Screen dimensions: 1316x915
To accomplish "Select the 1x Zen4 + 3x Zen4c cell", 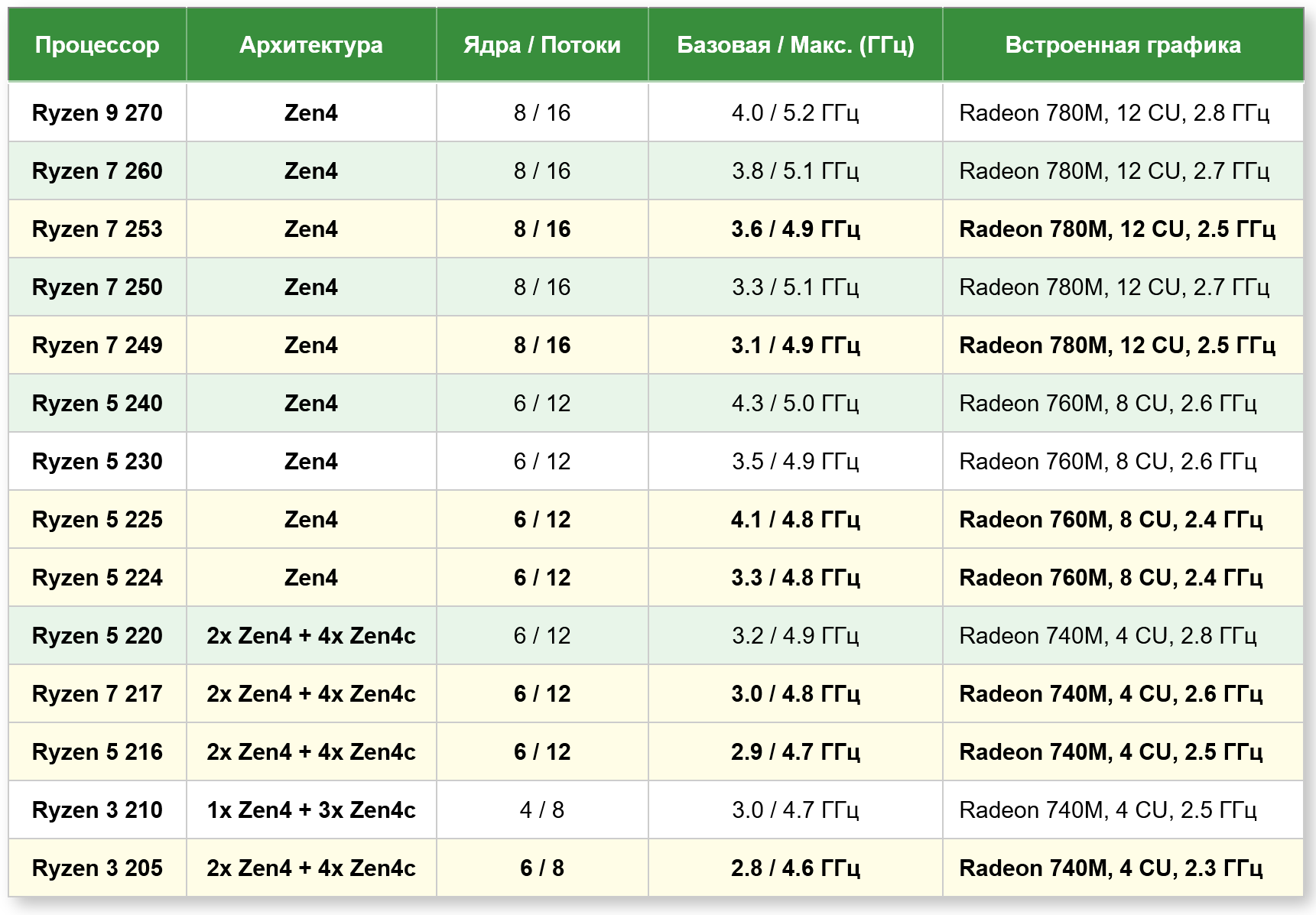I will 311,810.
